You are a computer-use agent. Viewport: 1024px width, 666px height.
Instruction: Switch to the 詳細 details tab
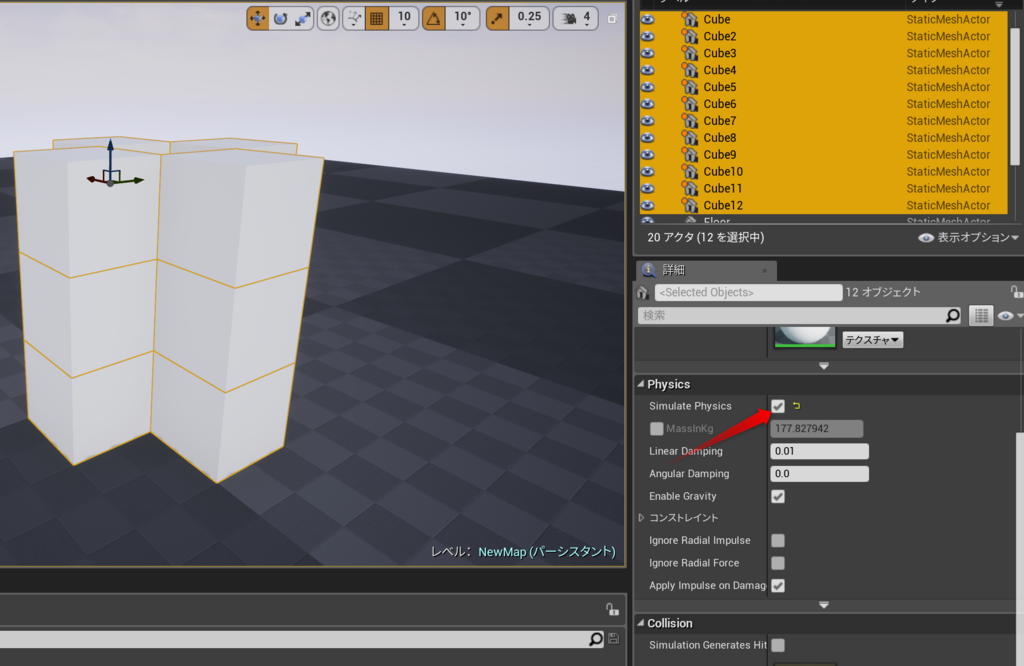[673, 270]
